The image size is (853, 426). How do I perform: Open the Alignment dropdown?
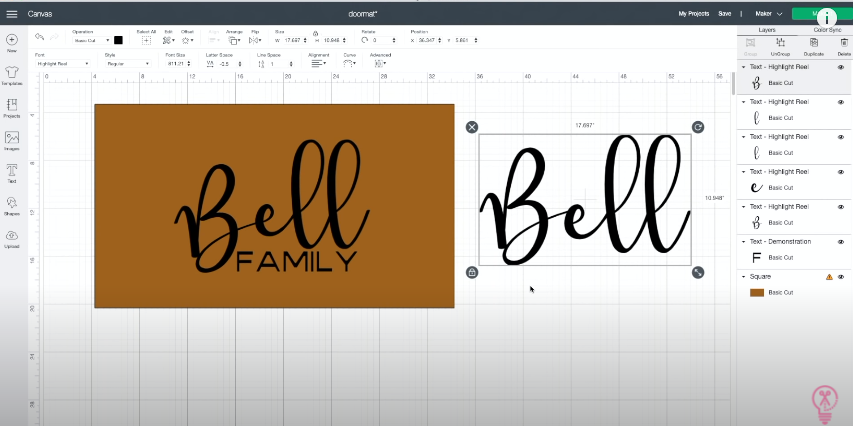pos(319,64)
